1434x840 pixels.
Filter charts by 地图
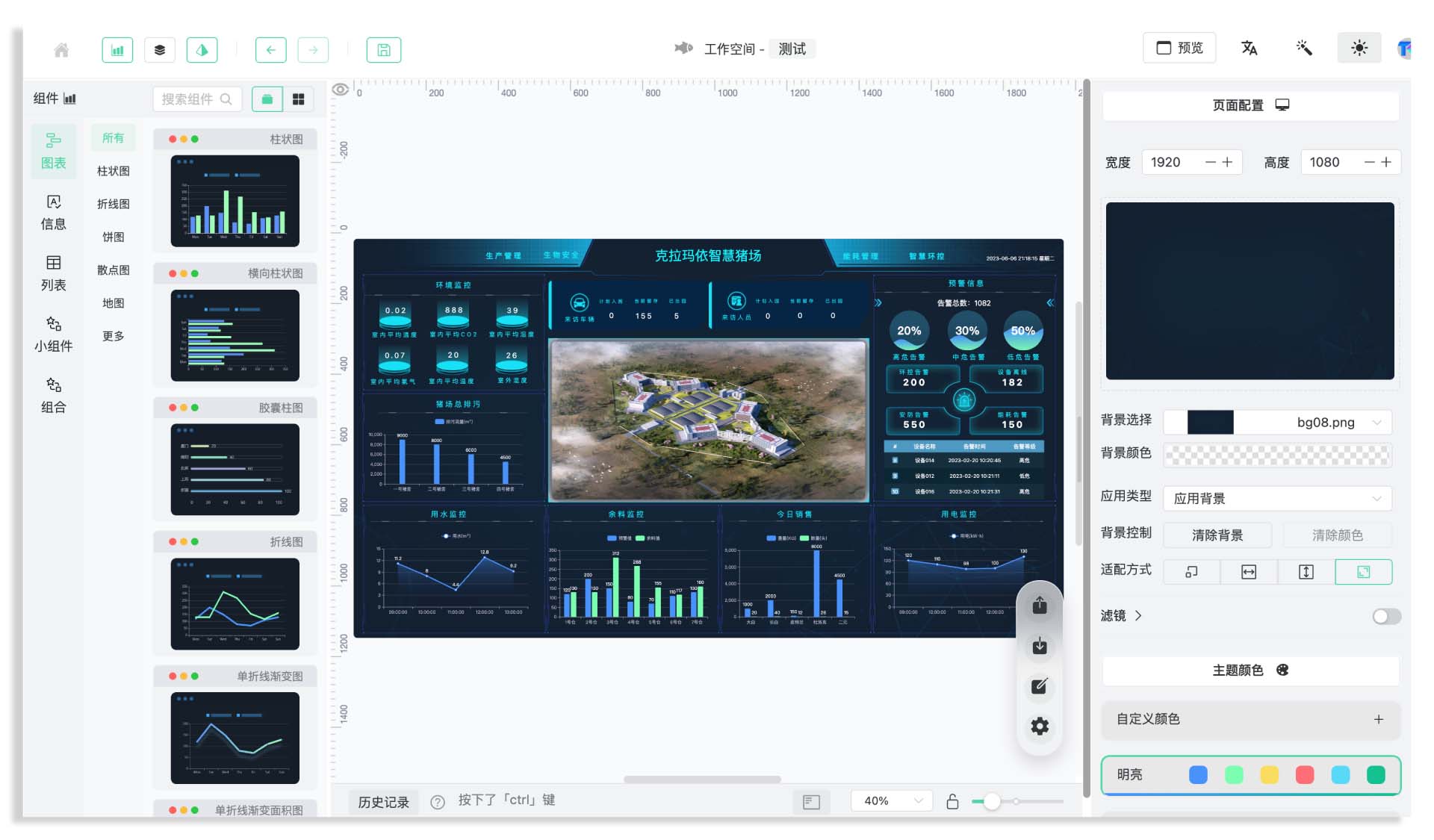coord(114,303)
